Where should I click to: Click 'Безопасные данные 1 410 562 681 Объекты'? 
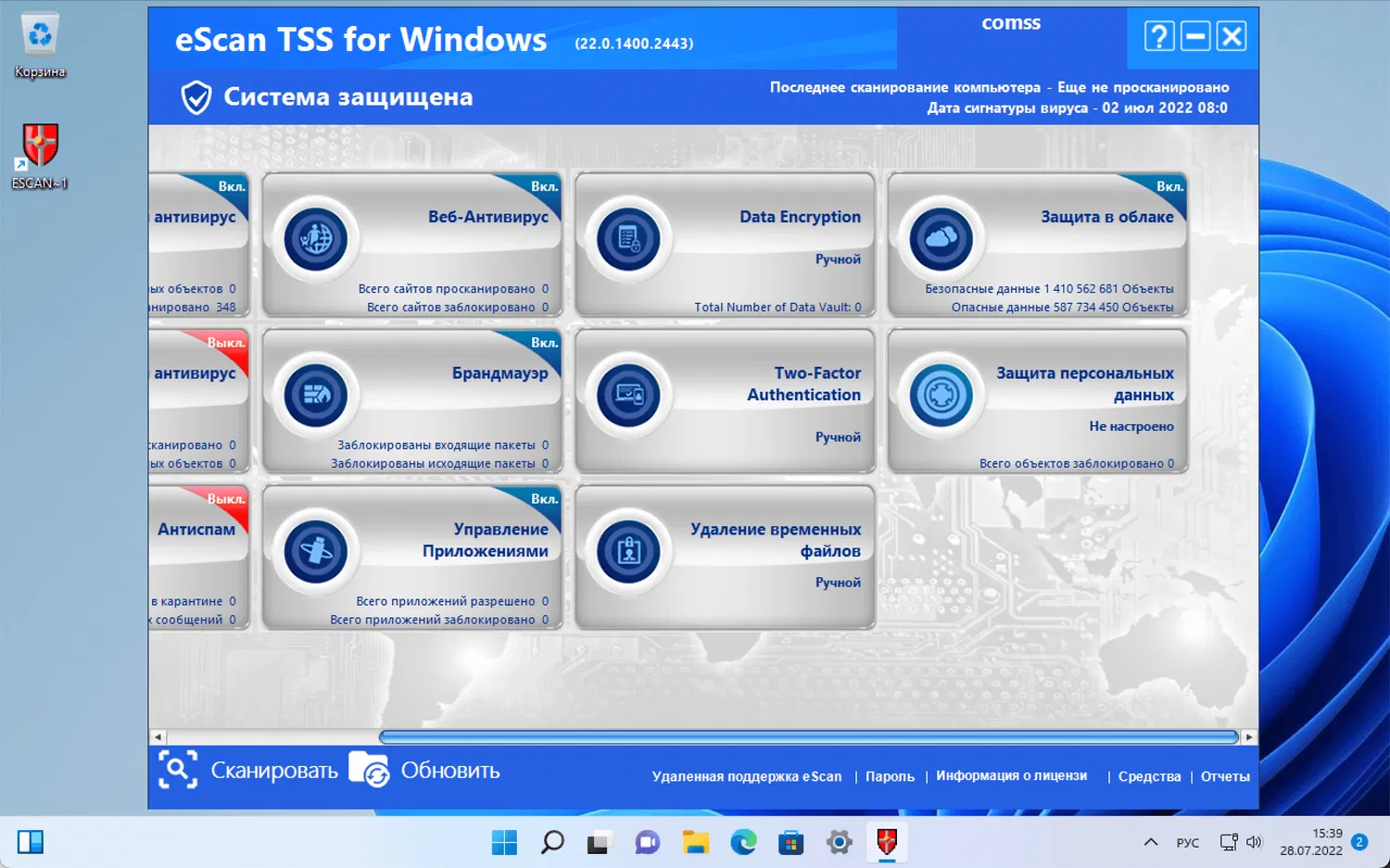1049,289
